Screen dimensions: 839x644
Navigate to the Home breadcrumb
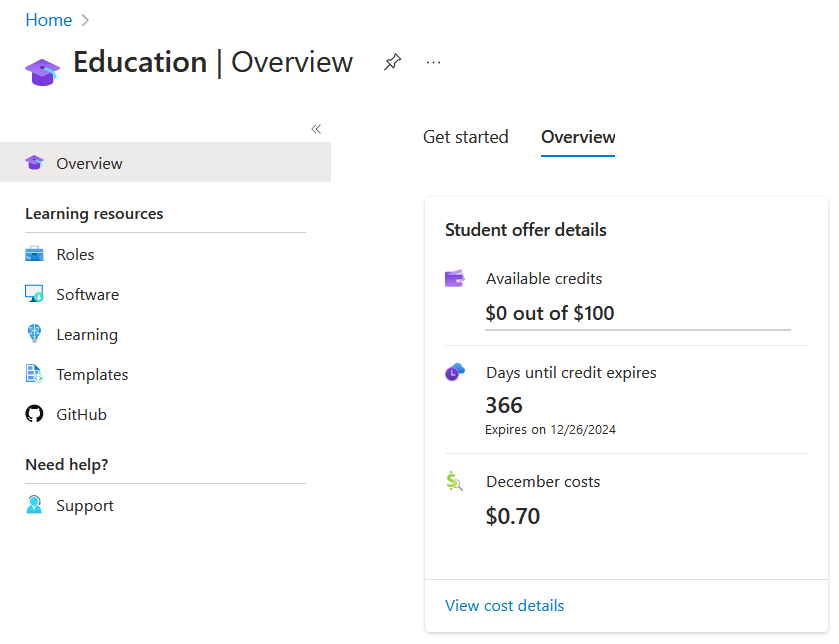(x=48, y=20)
